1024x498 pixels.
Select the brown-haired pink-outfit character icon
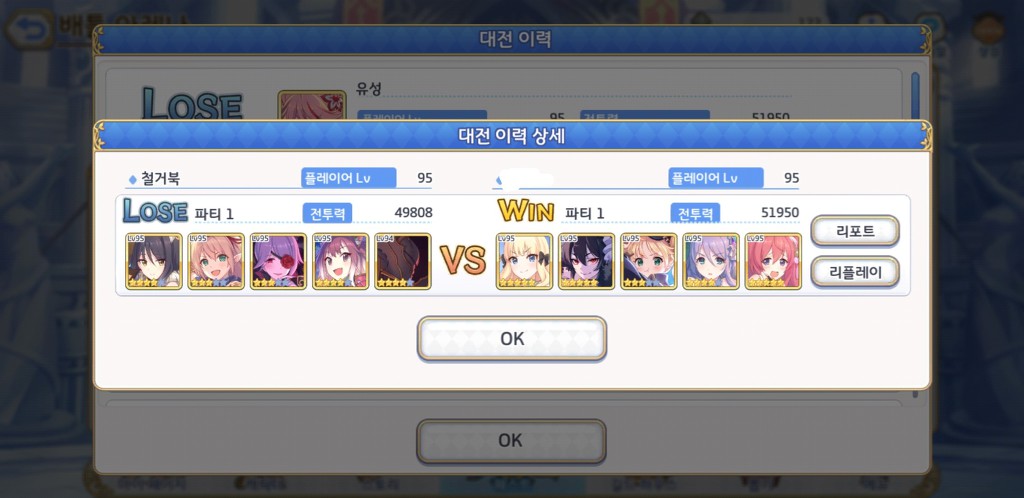340,261
